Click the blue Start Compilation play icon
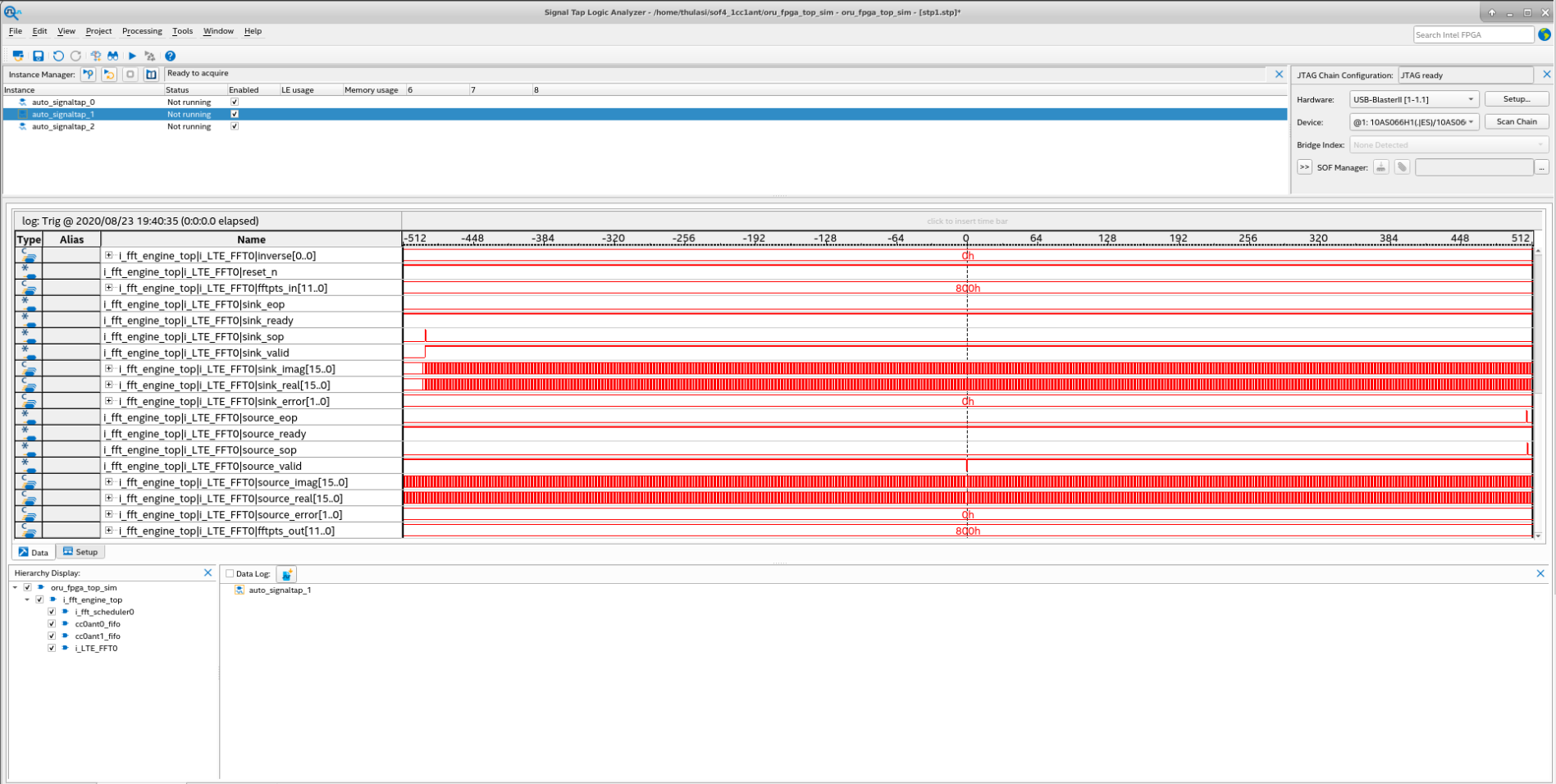The image size is (1556, 784). [x=132, y=56]
